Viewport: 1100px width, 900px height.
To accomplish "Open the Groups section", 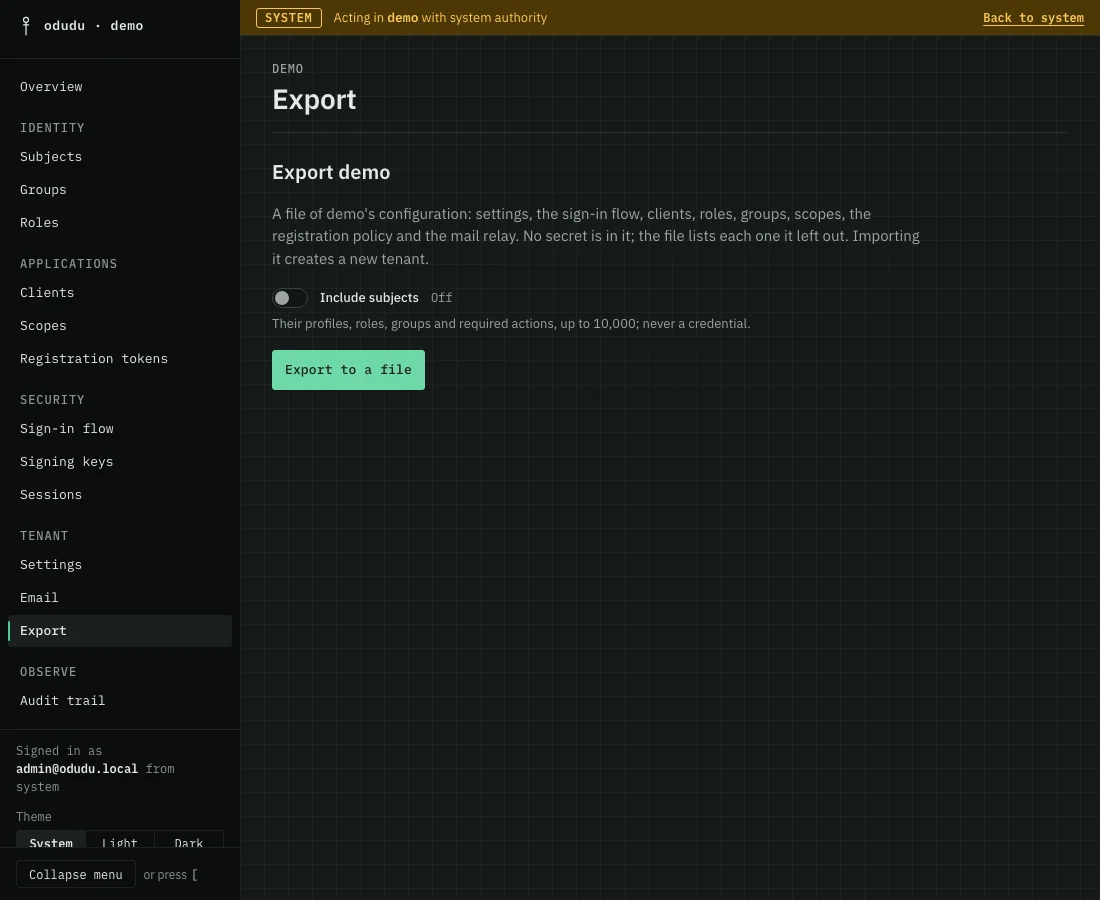I will (120, 190).
